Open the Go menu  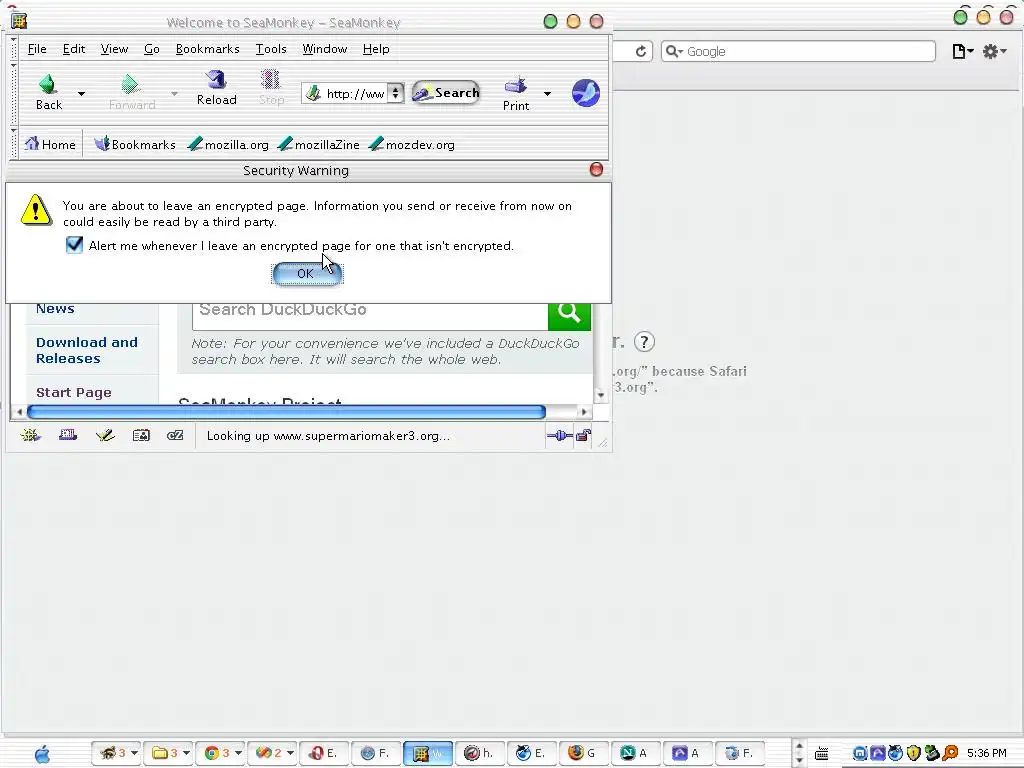tap(152, 49)
